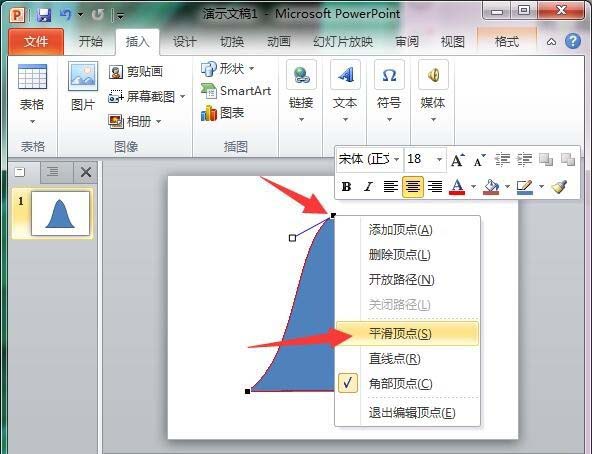Open the 文件 (File) tab

tap(36, 41)
